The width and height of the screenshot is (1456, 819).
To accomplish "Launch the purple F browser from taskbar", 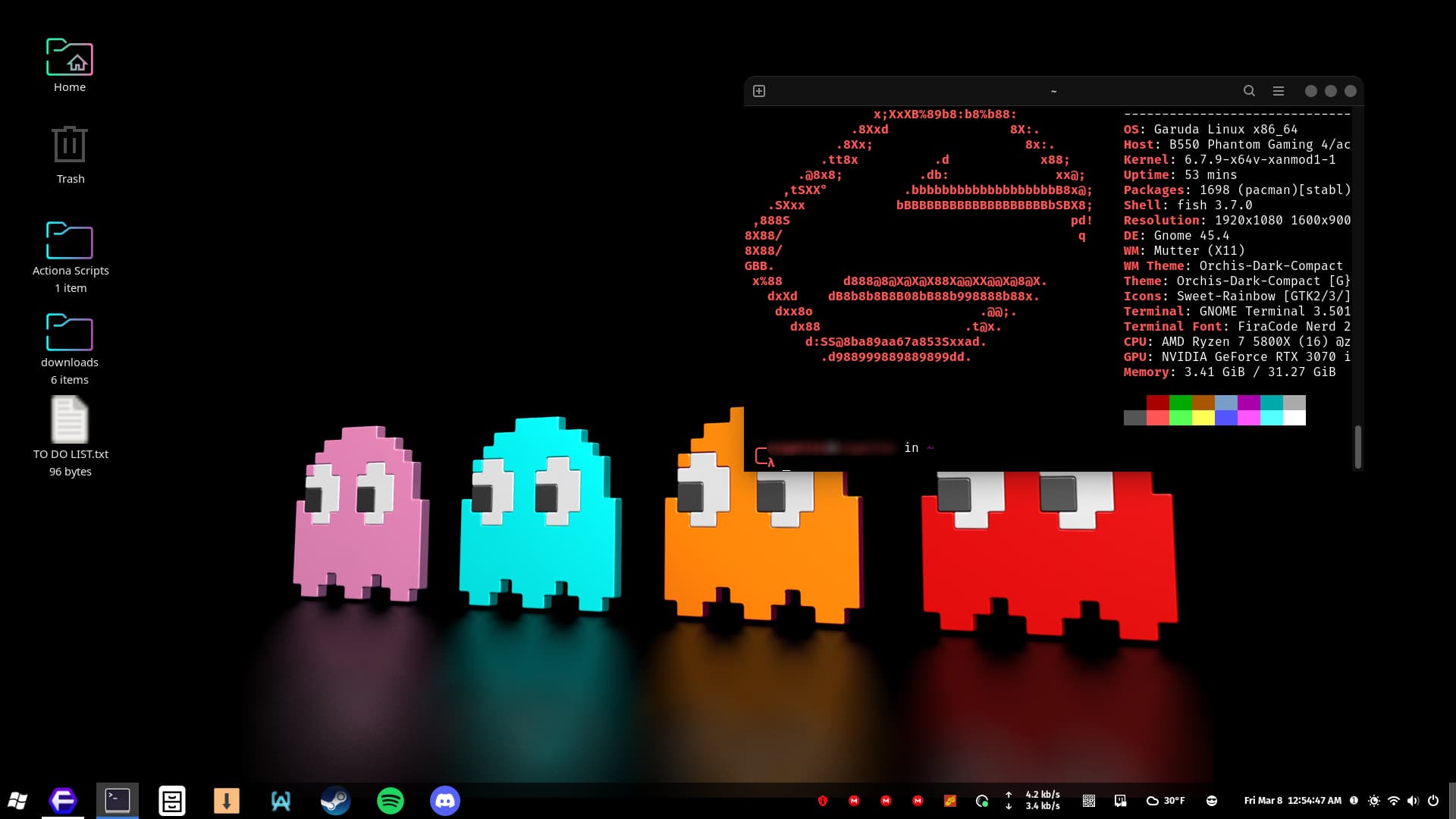I will tap(63, 801).
